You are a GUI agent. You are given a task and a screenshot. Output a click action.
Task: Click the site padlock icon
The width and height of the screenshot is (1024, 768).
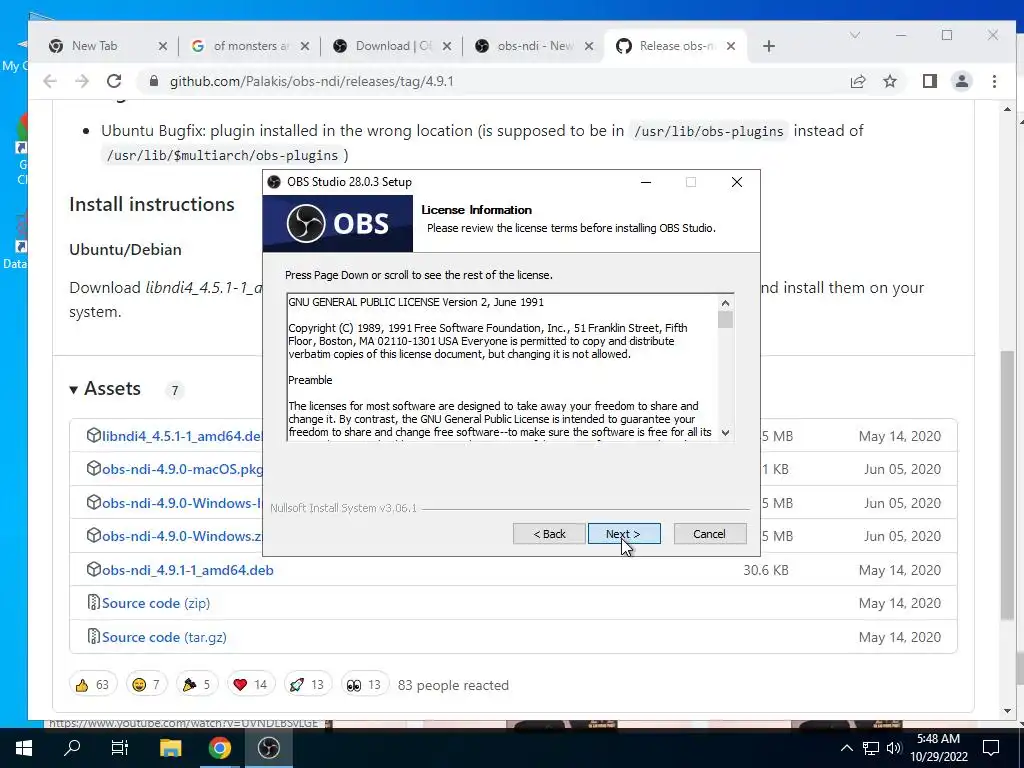153,81
